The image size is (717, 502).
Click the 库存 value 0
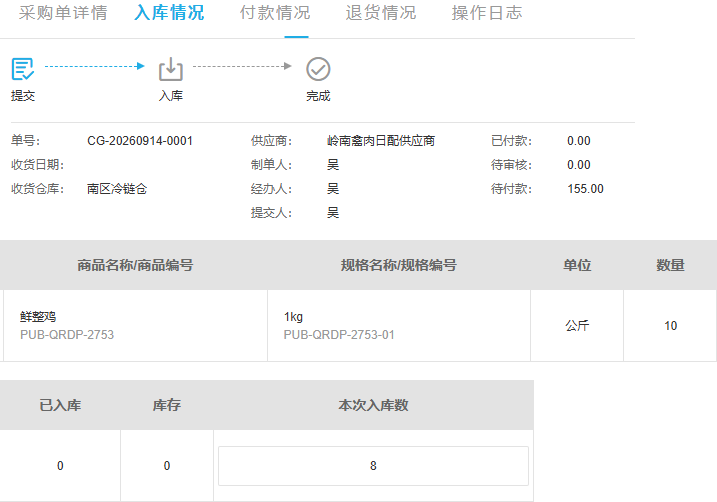tap(167, 466)
